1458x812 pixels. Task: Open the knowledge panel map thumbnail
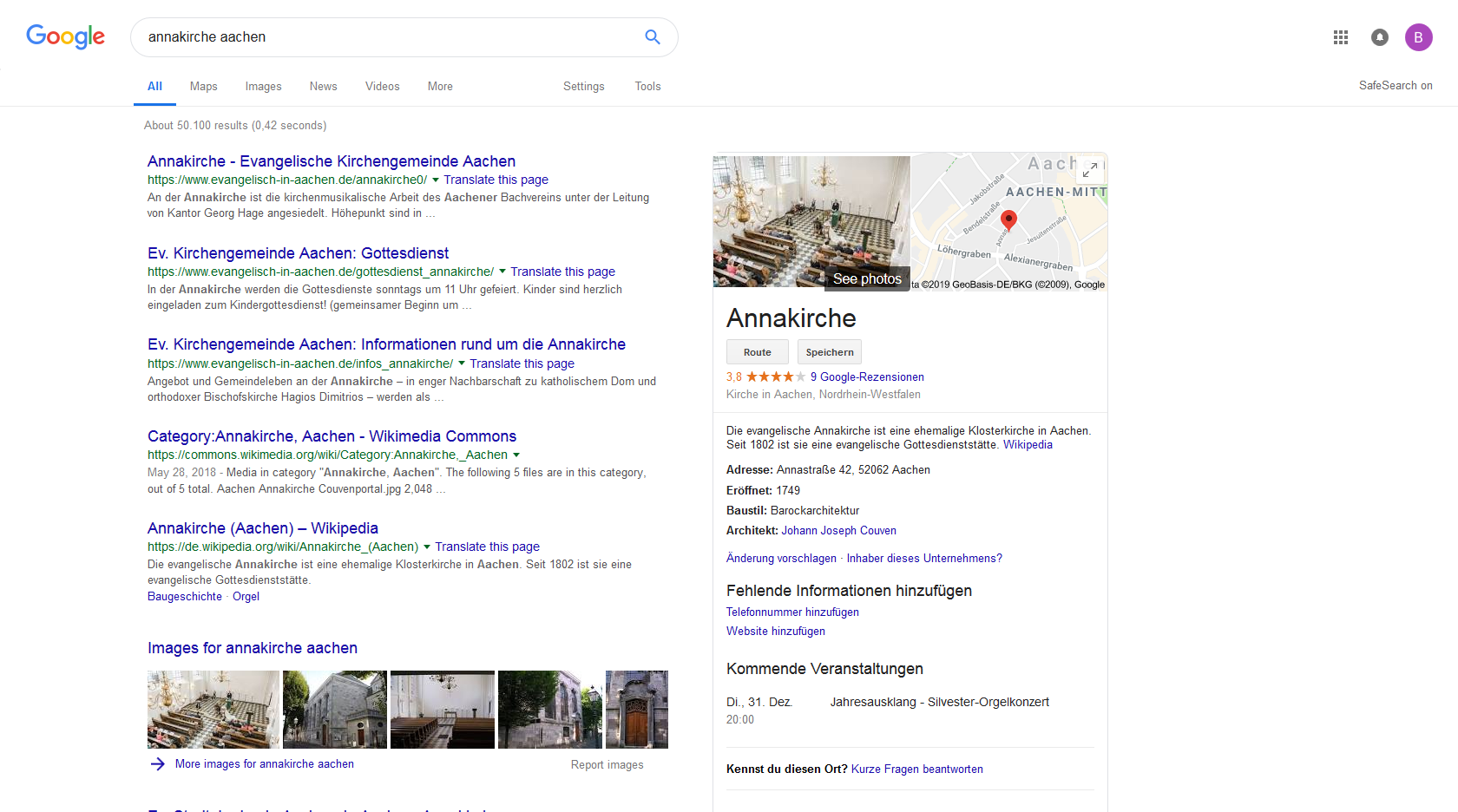1008,222
